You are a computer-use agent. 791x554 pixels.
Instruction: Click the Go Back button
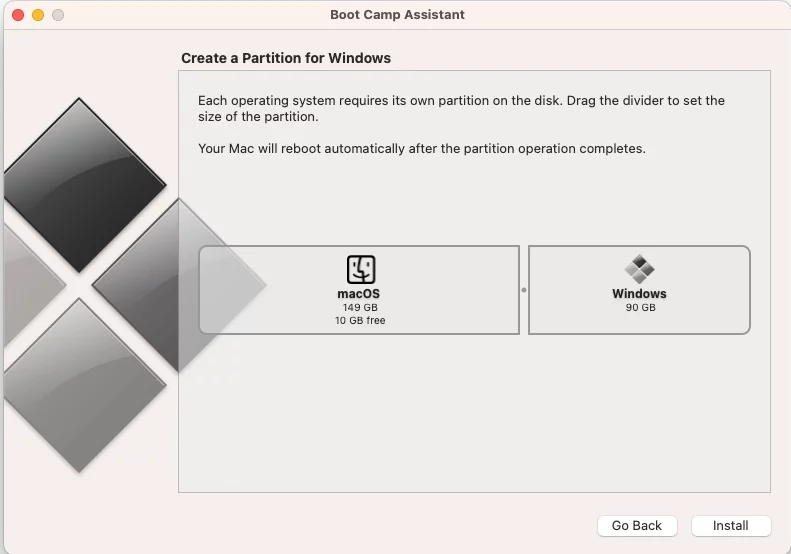[x=637, y=526]
